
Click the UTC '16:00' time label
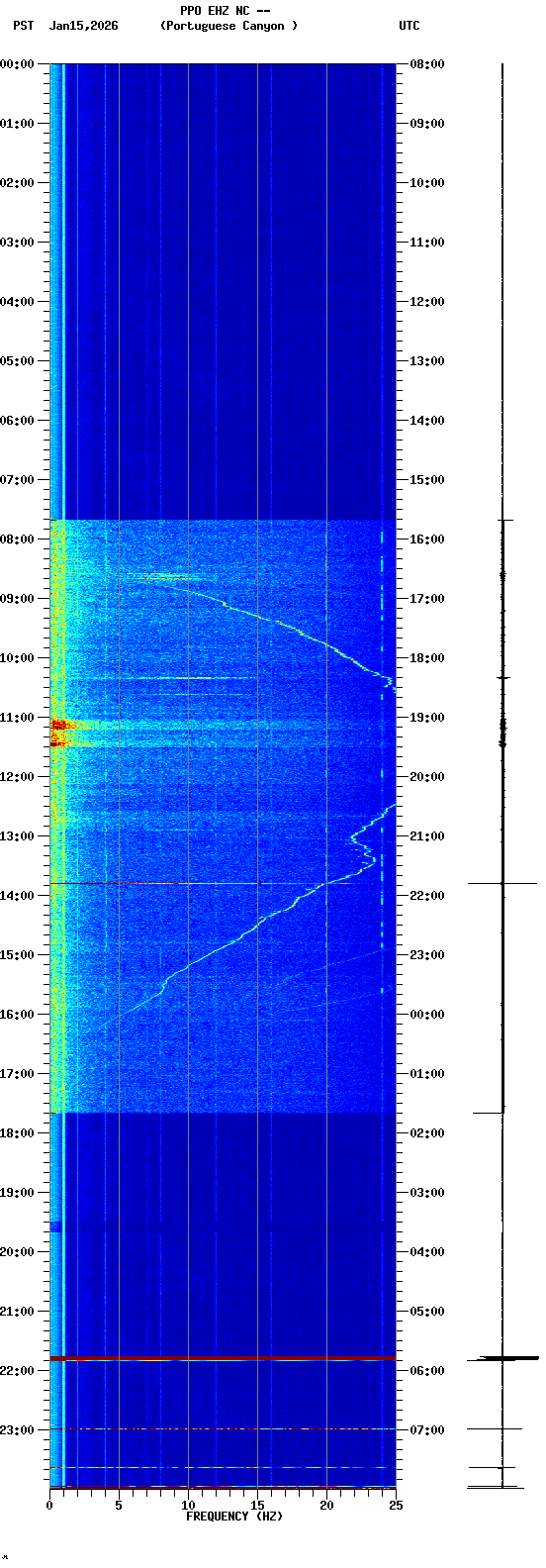click(427, 539)
